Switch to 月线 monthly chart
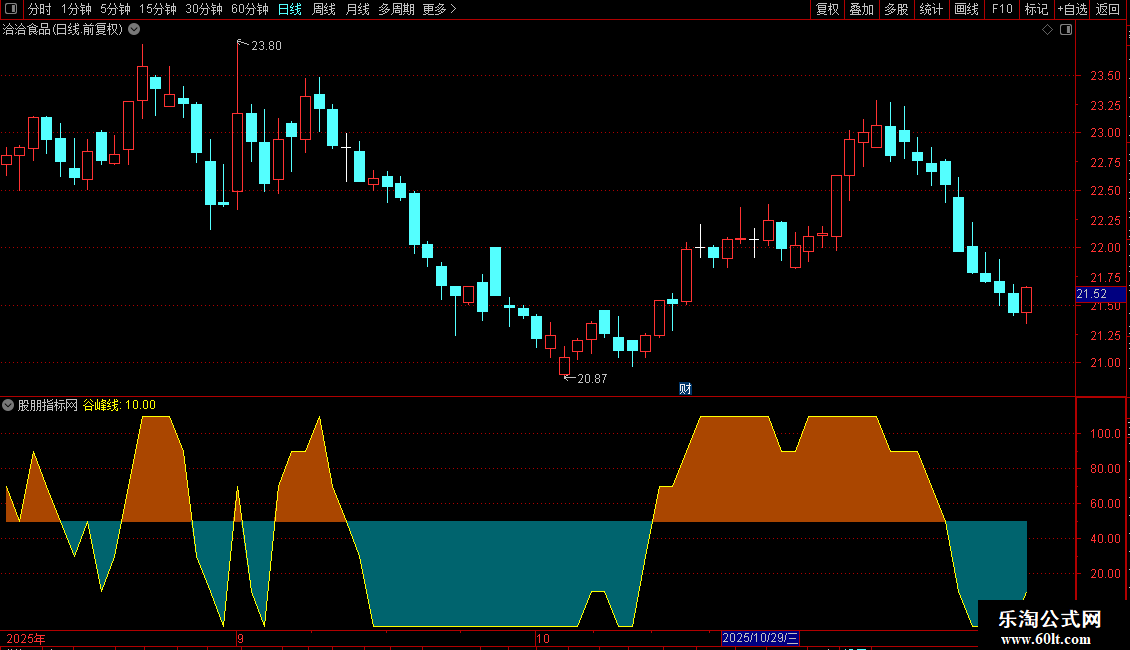The height and width of the screenshot is (650, 1130). click(x=357, y=9)
